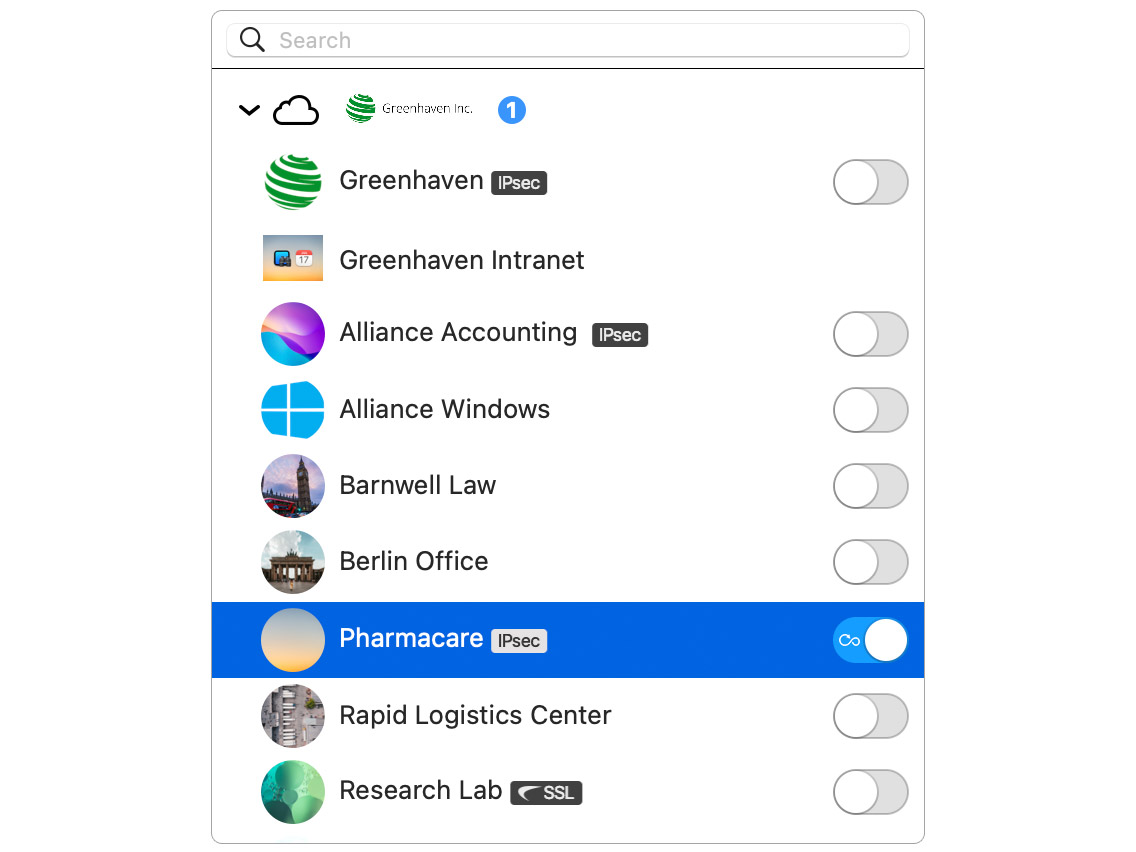Click the Pharmacare gradient circle icon
The height and width of the screenshot is (852, 1136).
293,640
